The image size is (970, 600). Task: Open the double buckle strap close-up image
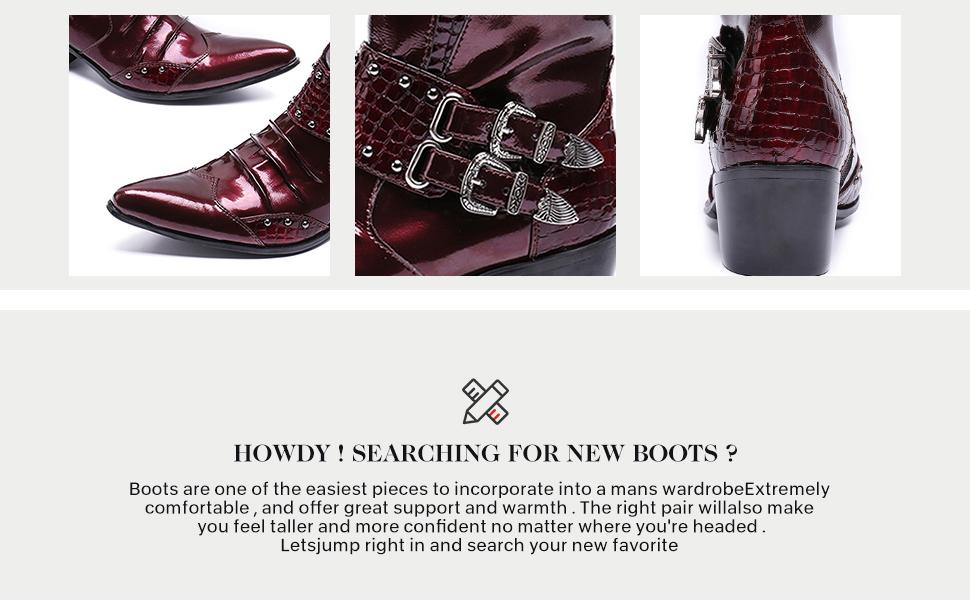tap(485, 145)
